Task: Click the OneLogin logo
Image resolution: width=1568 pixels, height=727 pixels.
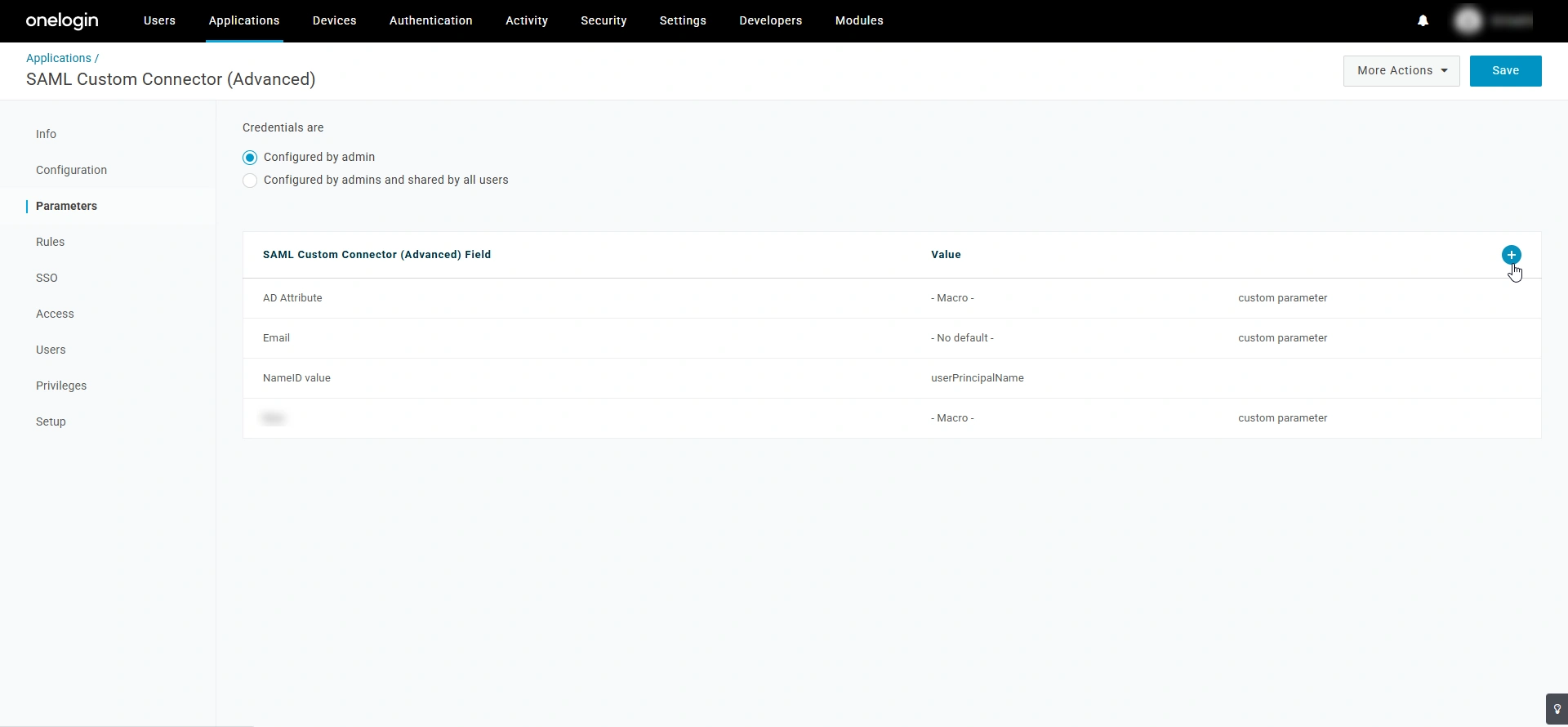Action: coord(62,20)
